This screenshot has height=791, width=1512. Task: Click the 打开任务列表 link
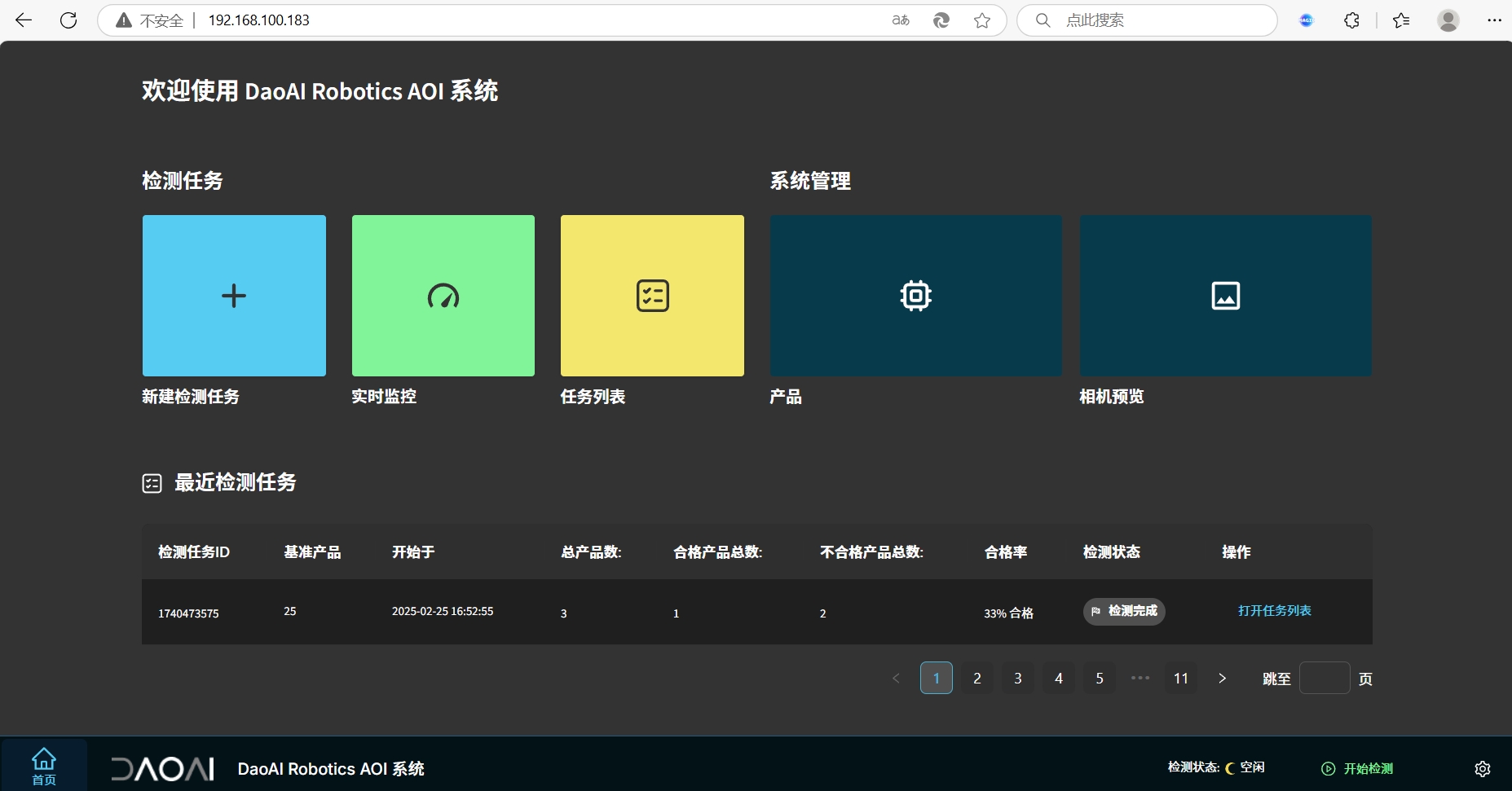click(x=1275, y=611)
